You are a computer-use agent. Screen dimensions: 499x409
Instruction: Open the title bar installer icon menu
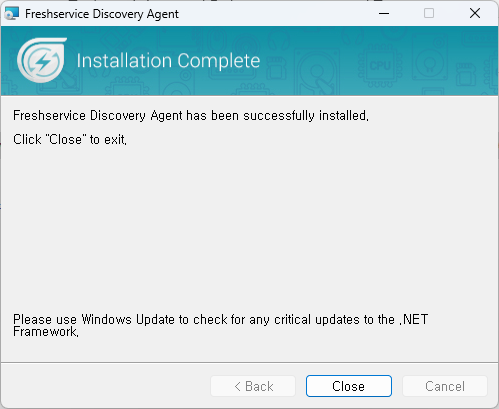click(x=12, y=13)
